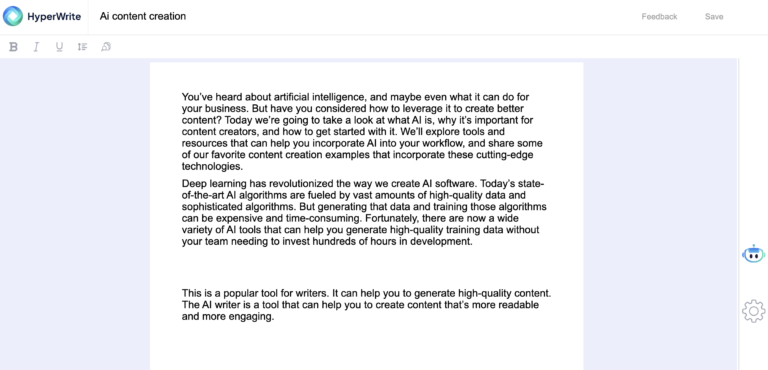The image size is (768, 370).
Task: Click the blank gap between second and third paragraphs
Action: [366, 268]
